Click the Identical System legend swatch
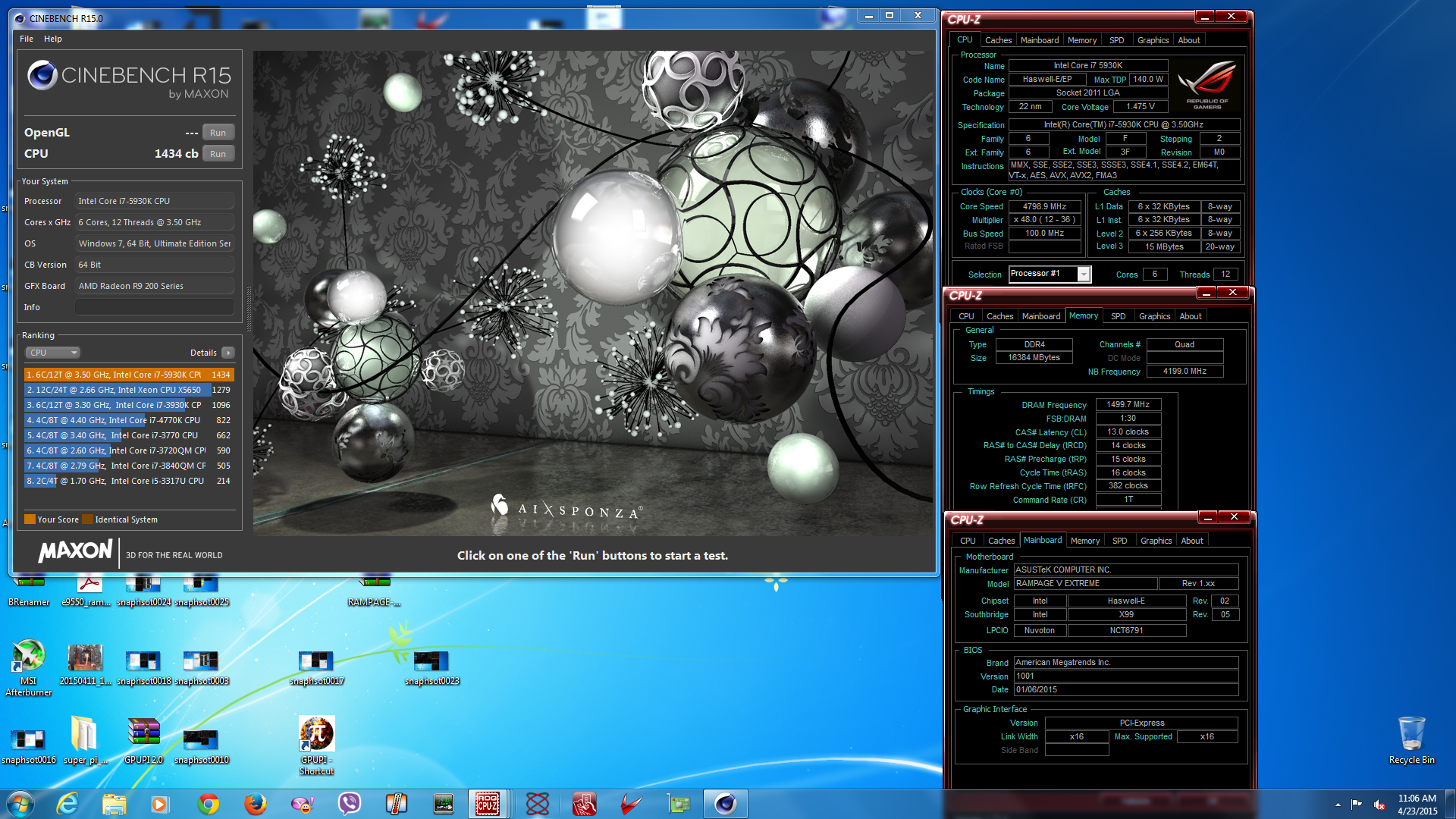 tap(87, 519)
